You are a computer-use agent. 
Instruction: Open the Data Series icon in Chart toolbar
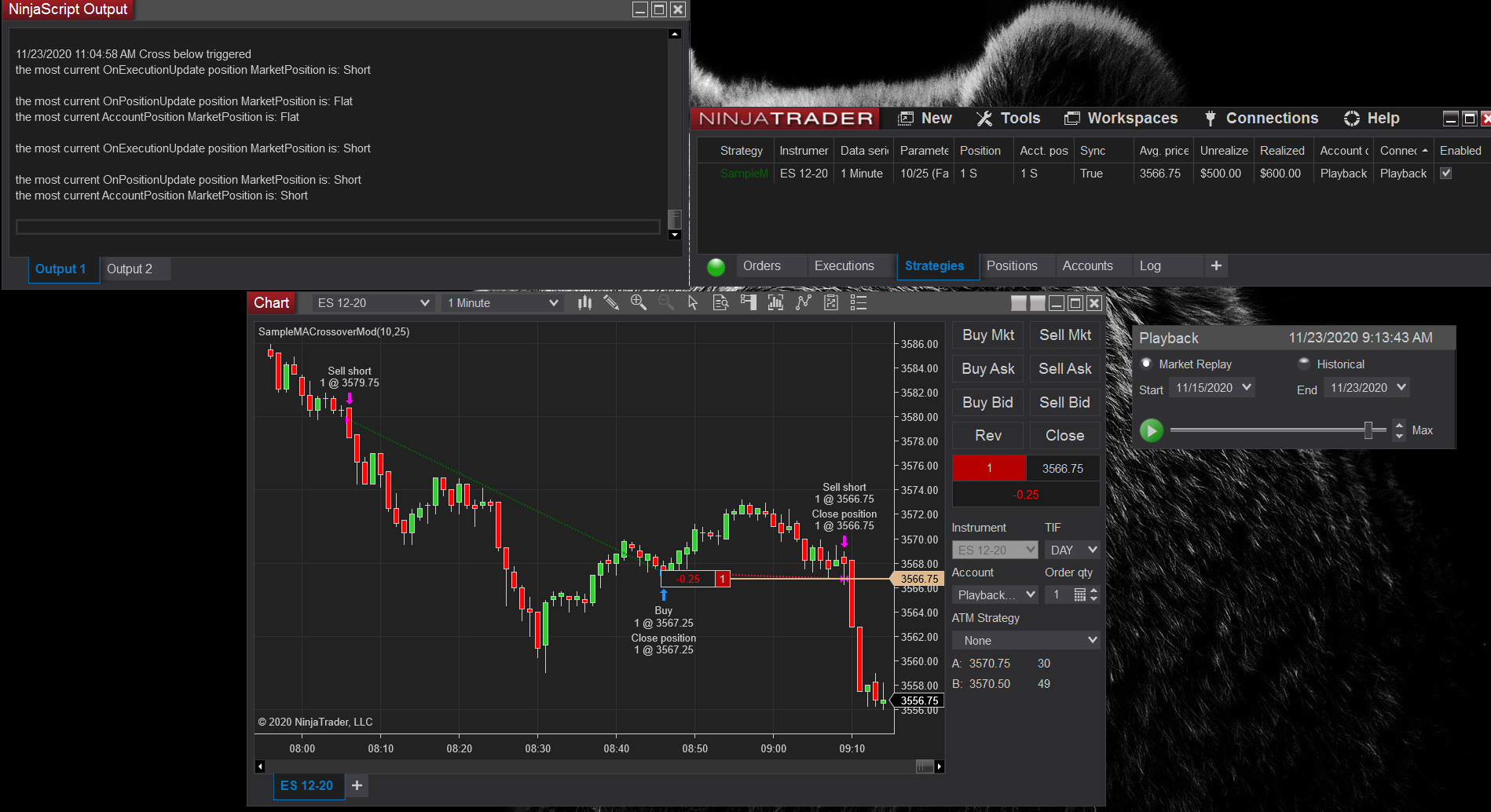(720, 303)
